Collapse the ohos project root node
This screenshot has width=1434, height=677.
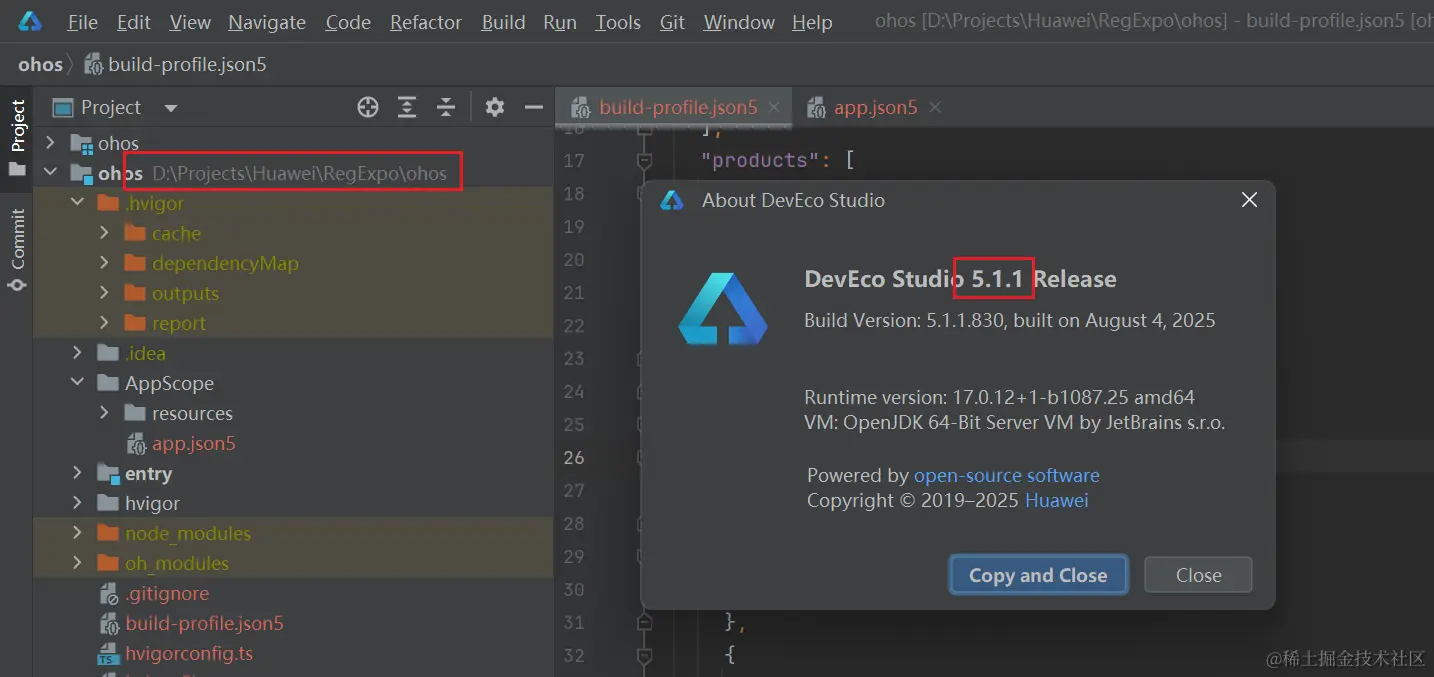[50, 173]
